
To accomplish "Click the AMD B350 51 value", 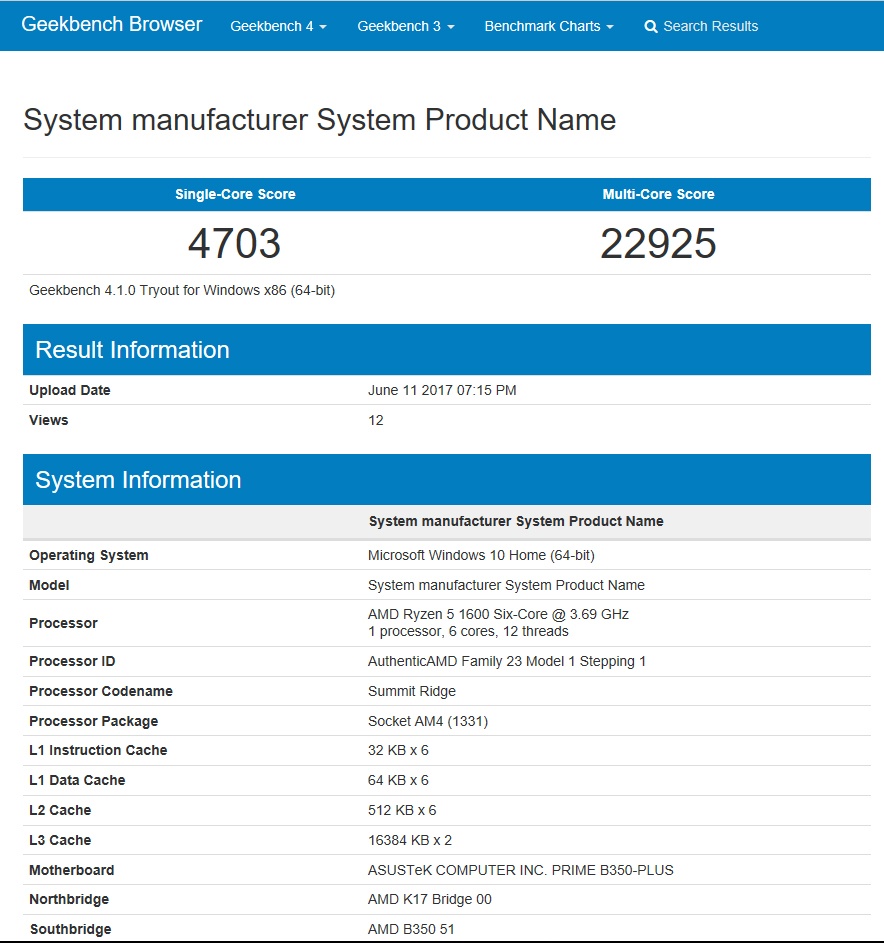I will [411, 930].
